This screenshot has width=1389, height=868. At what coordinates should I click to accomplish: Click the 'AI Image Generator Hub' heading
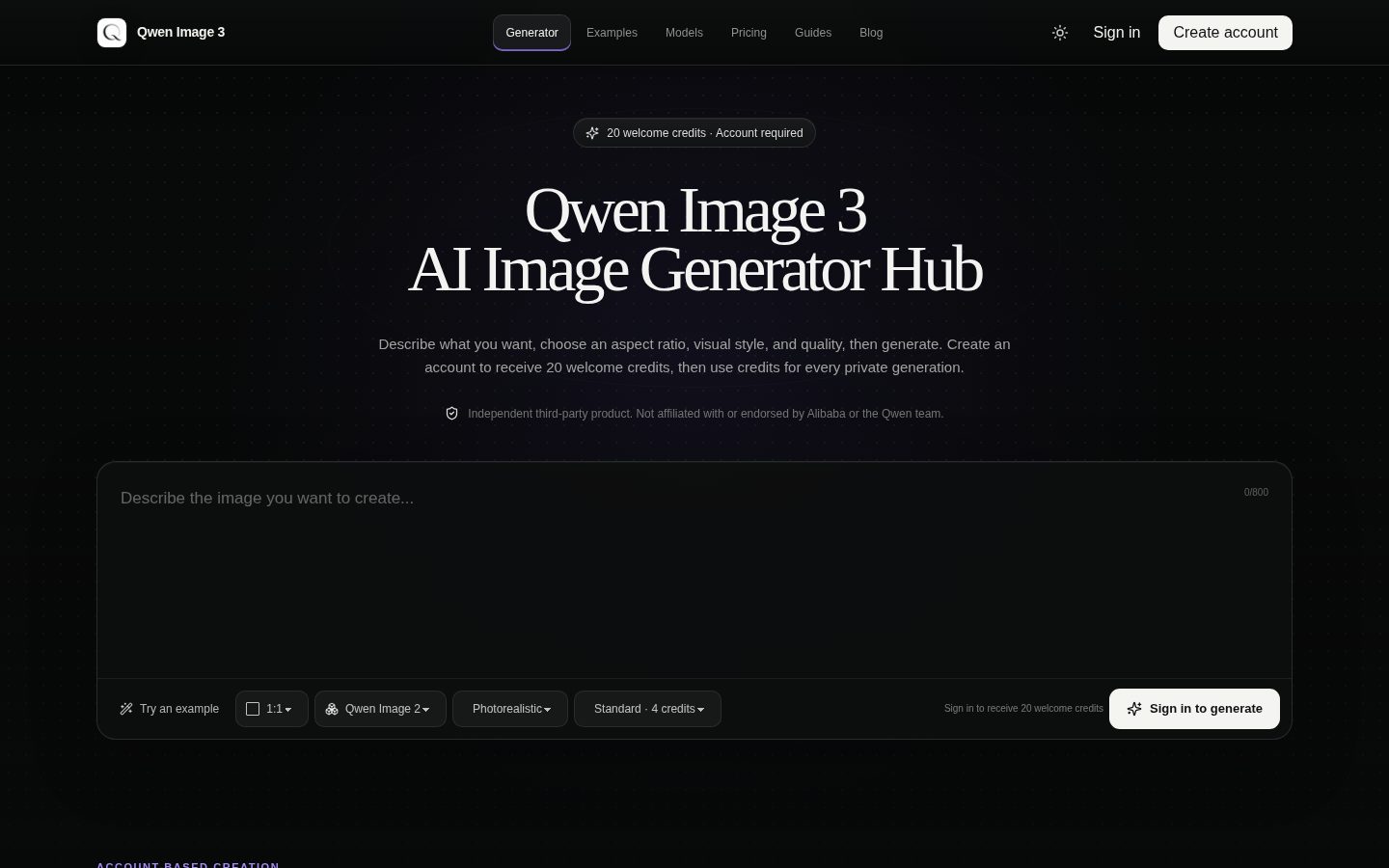[x=694, y=270]
